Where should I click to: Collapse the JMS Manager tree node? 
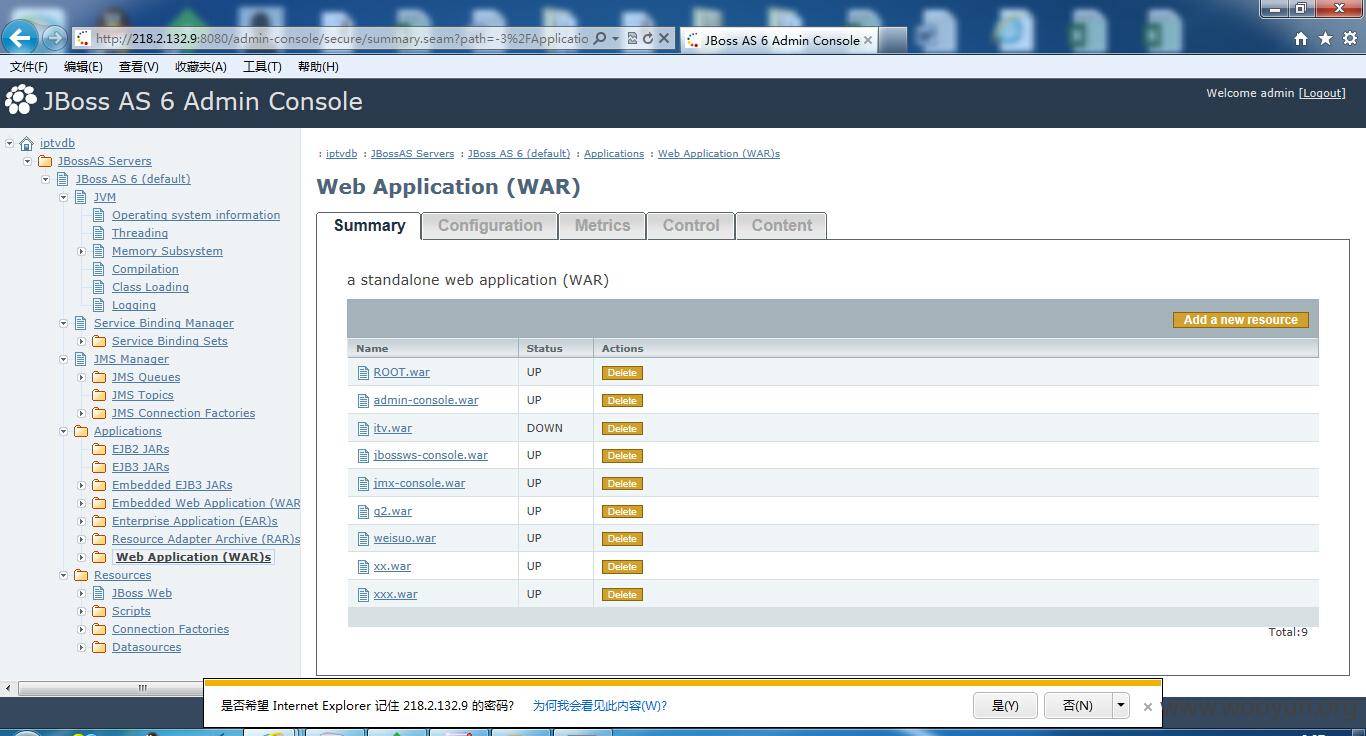coord(64,359)
